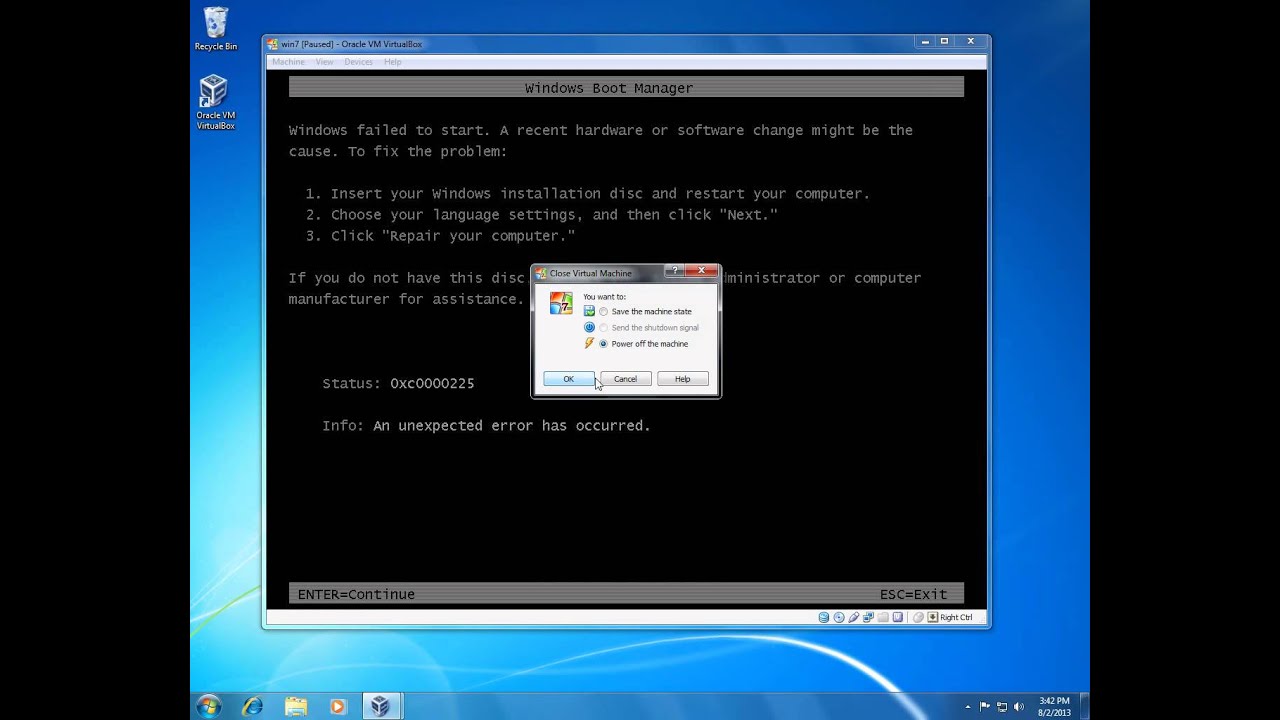The height and width of the screenshot is (720, 1280).
Task: Close the Close Virtual Machine dialog
Action: point(702,270)
